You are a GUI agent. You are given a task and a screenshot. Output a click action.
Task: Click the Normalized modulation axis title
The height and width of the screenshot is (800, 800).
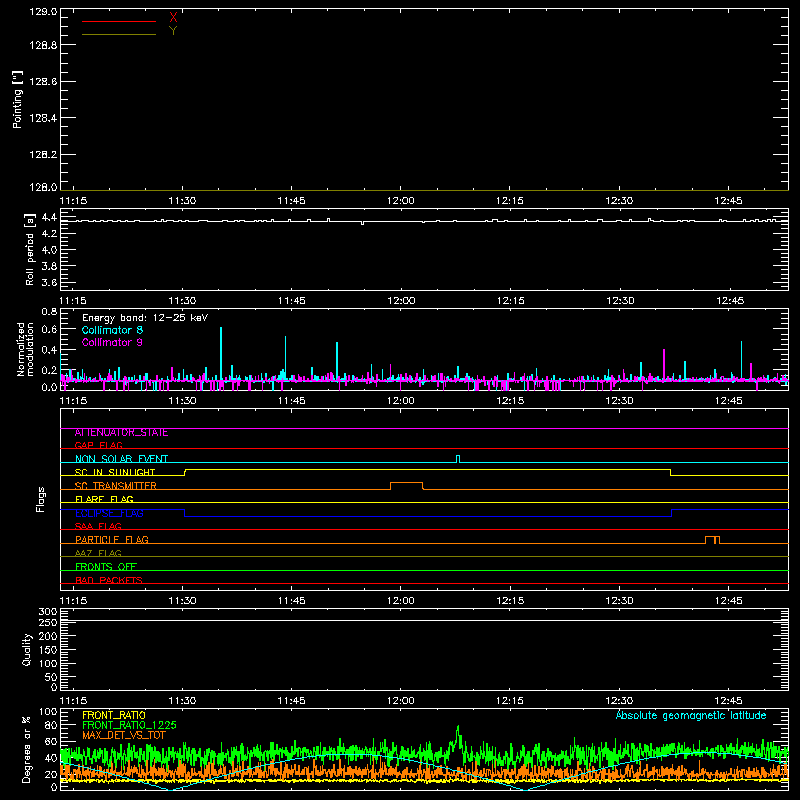24,349
